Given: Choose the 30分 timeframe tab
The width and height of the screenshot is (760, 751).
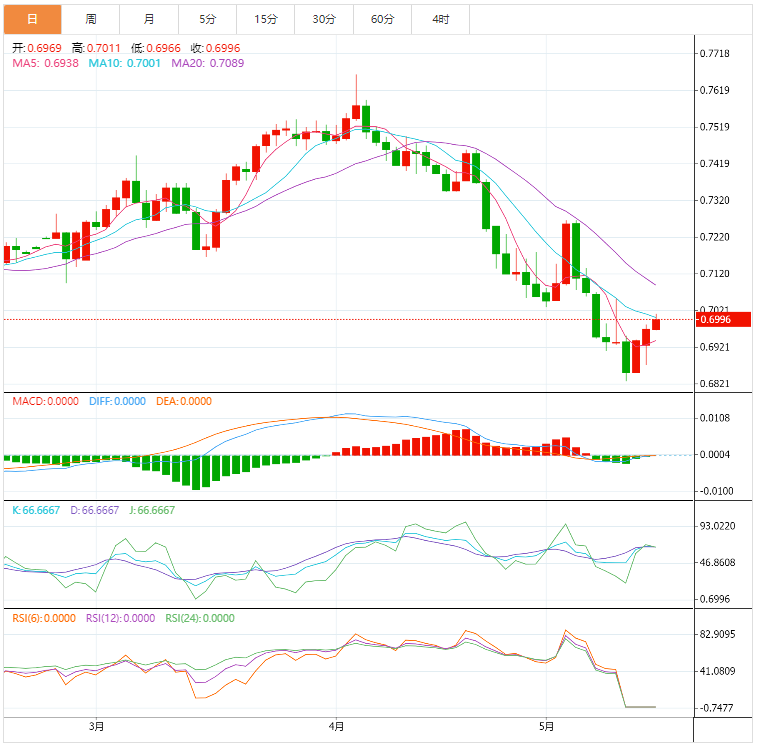Looking at the screenshot, I should pos(324,19).
